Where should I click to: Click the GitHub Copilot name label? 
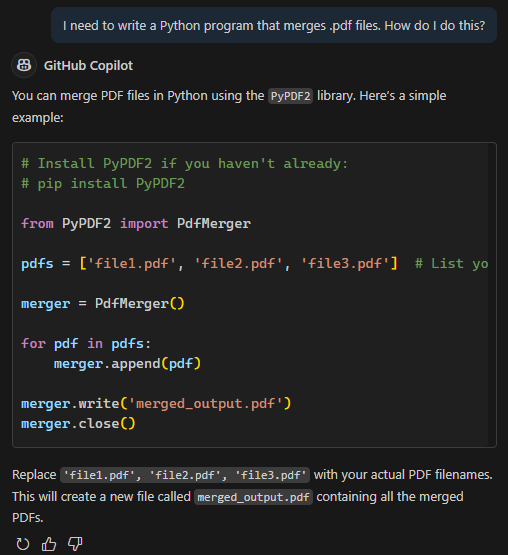[x=88, y=65]
